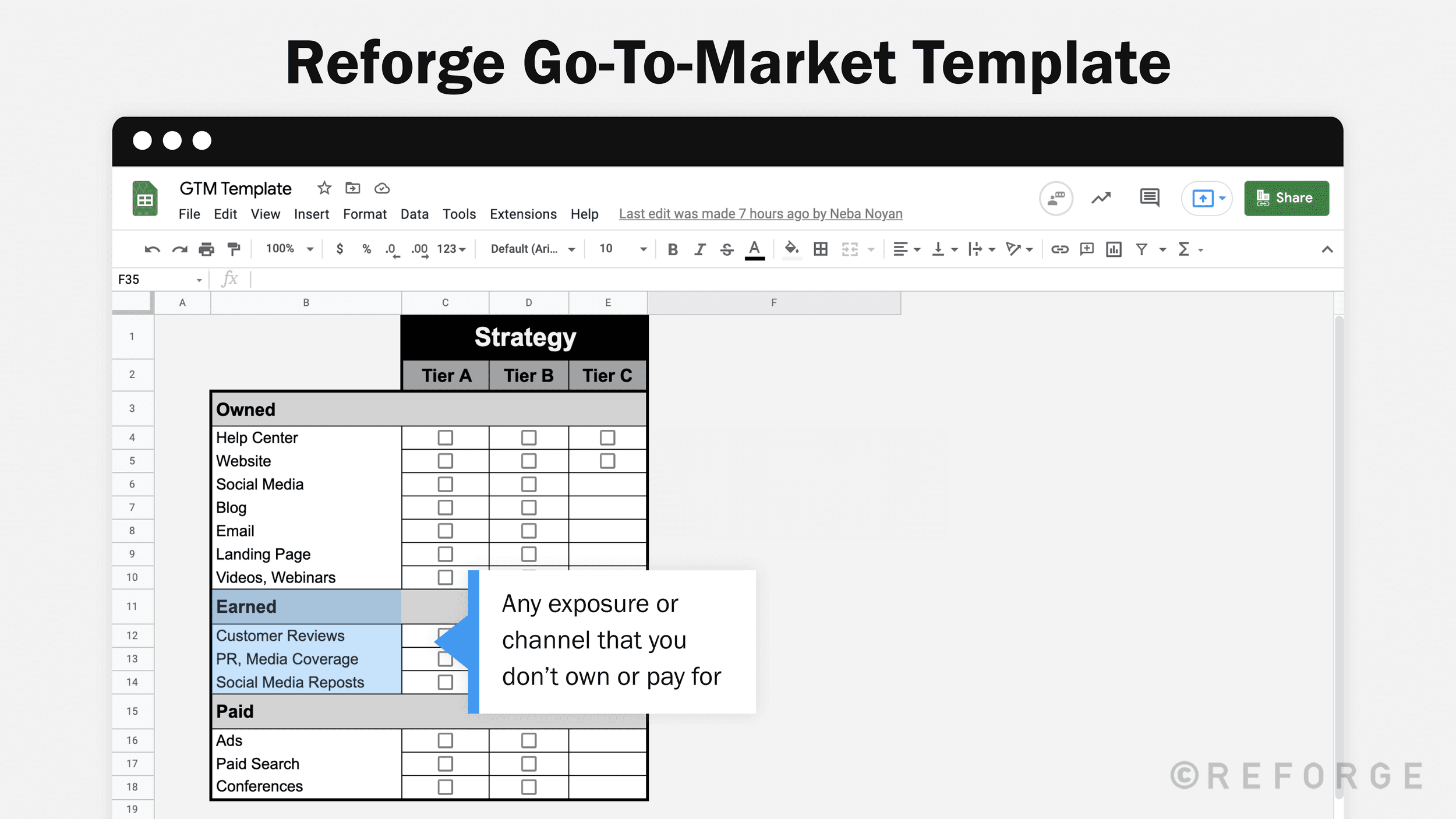
Task: Select the paint format tool
Action: [x=233, y=249]
